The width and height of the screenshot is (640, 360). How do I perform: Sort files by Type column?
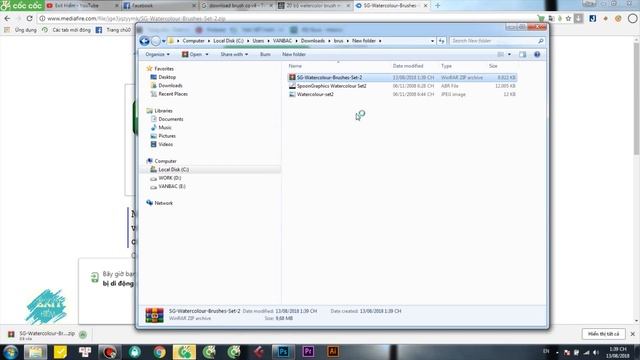446,66
